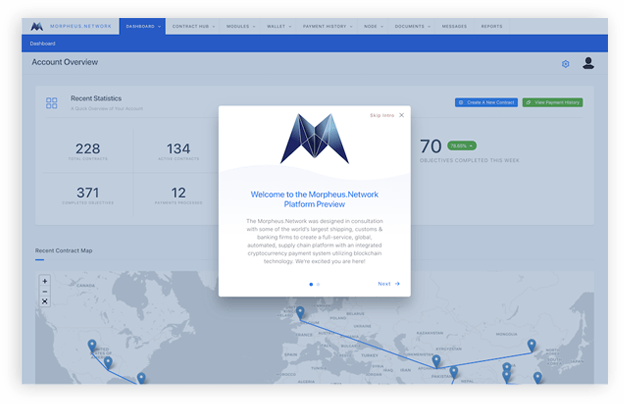Screen dimensions: 624x404
Task: Reset map view with the X icon
Action: 45,301
